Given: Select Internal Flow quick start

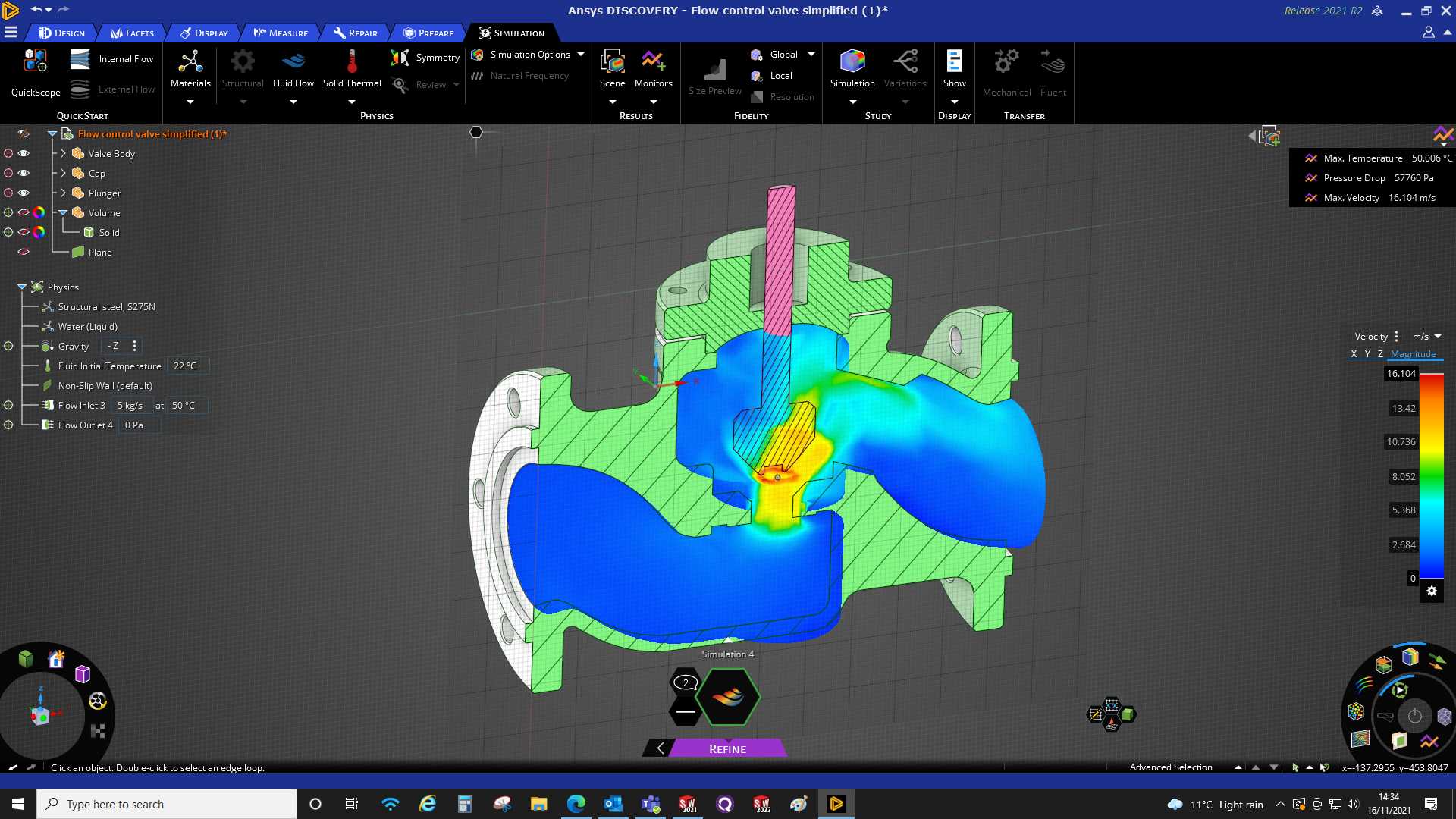Looking at the screenshot, I should [x=111, y=59].
